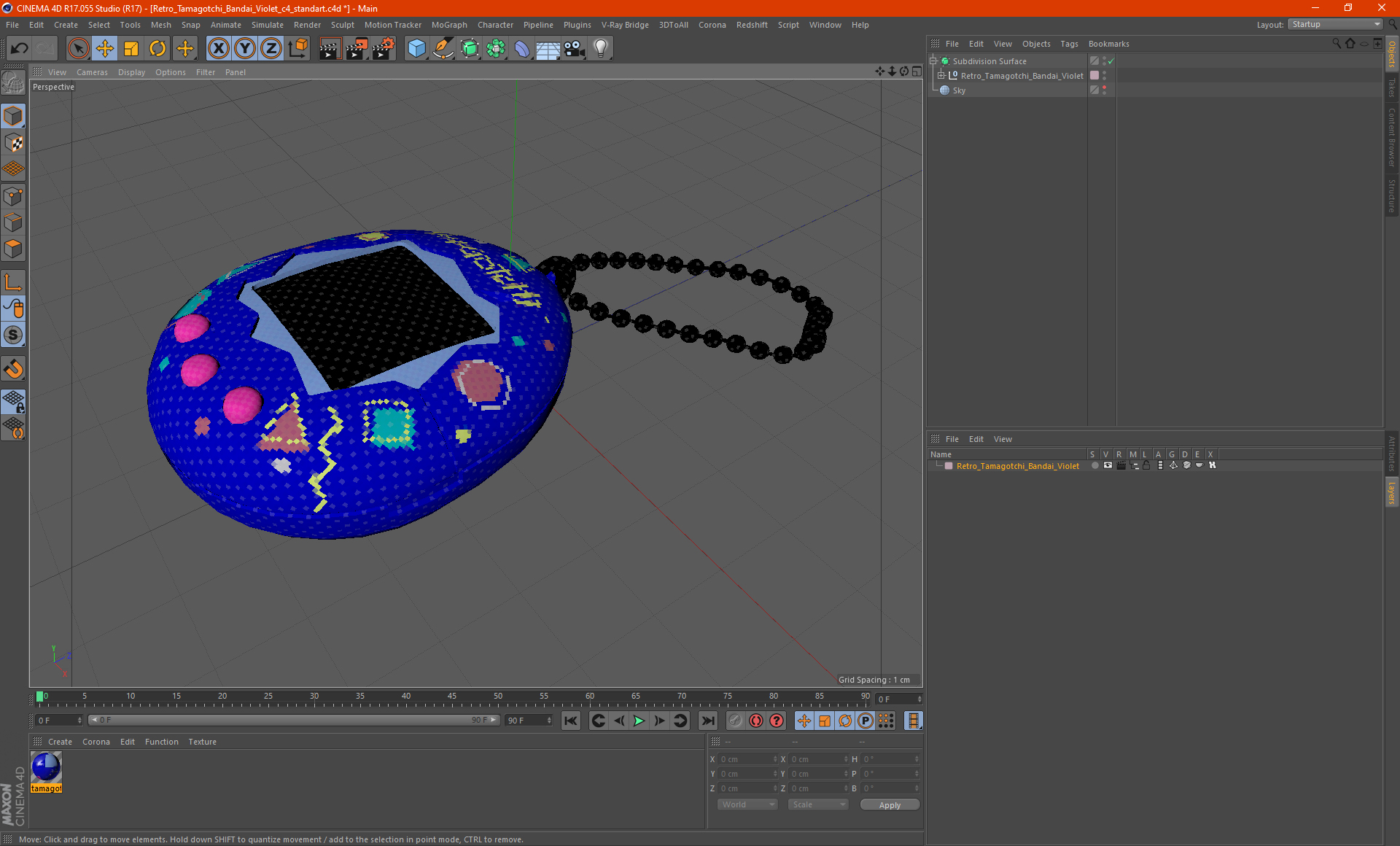Switch coordinate system icon
Image resolution: width=1400 pixels, height=846 pixels.
(x=298, y=49)
